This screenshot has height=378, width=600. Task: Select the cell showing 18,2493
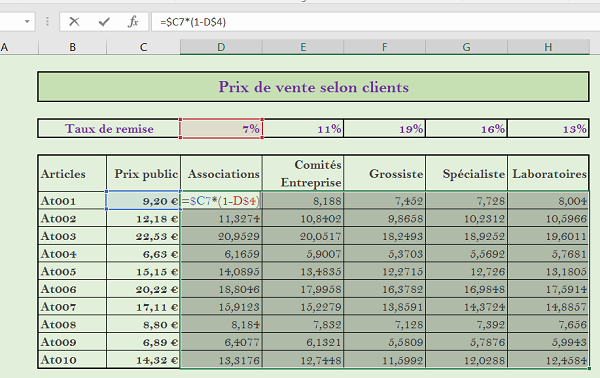[x=385, y=236]
